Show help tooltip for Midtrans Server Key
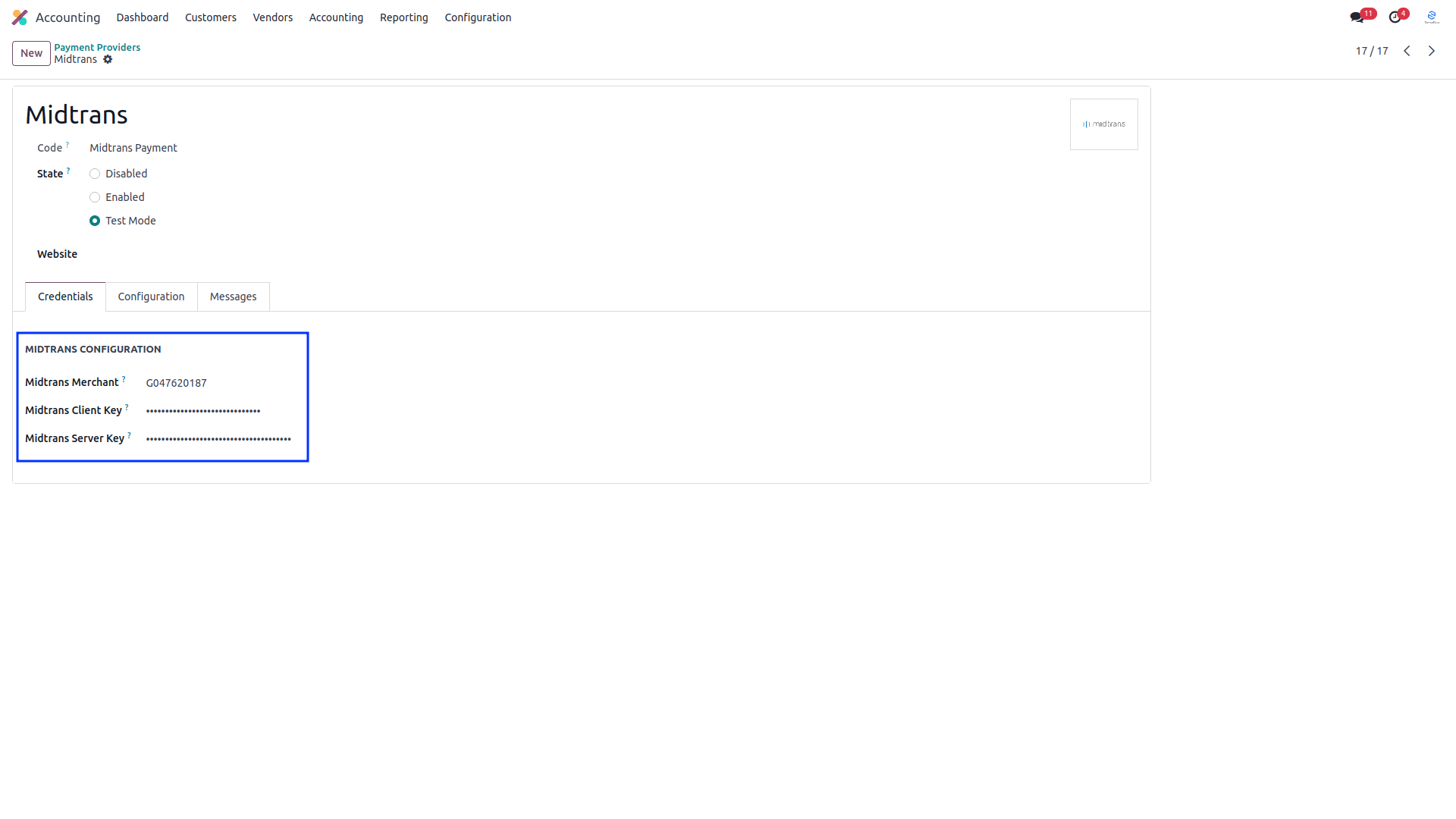Viewport: 1456px width, 819px height. [129, 435]
